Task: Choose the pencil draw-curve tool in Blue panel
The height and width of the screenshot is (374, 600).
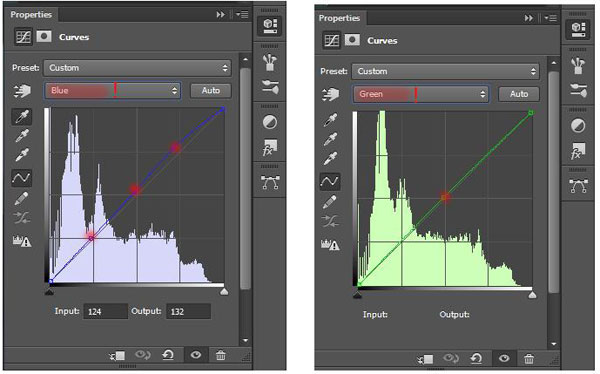Action: 21,199
